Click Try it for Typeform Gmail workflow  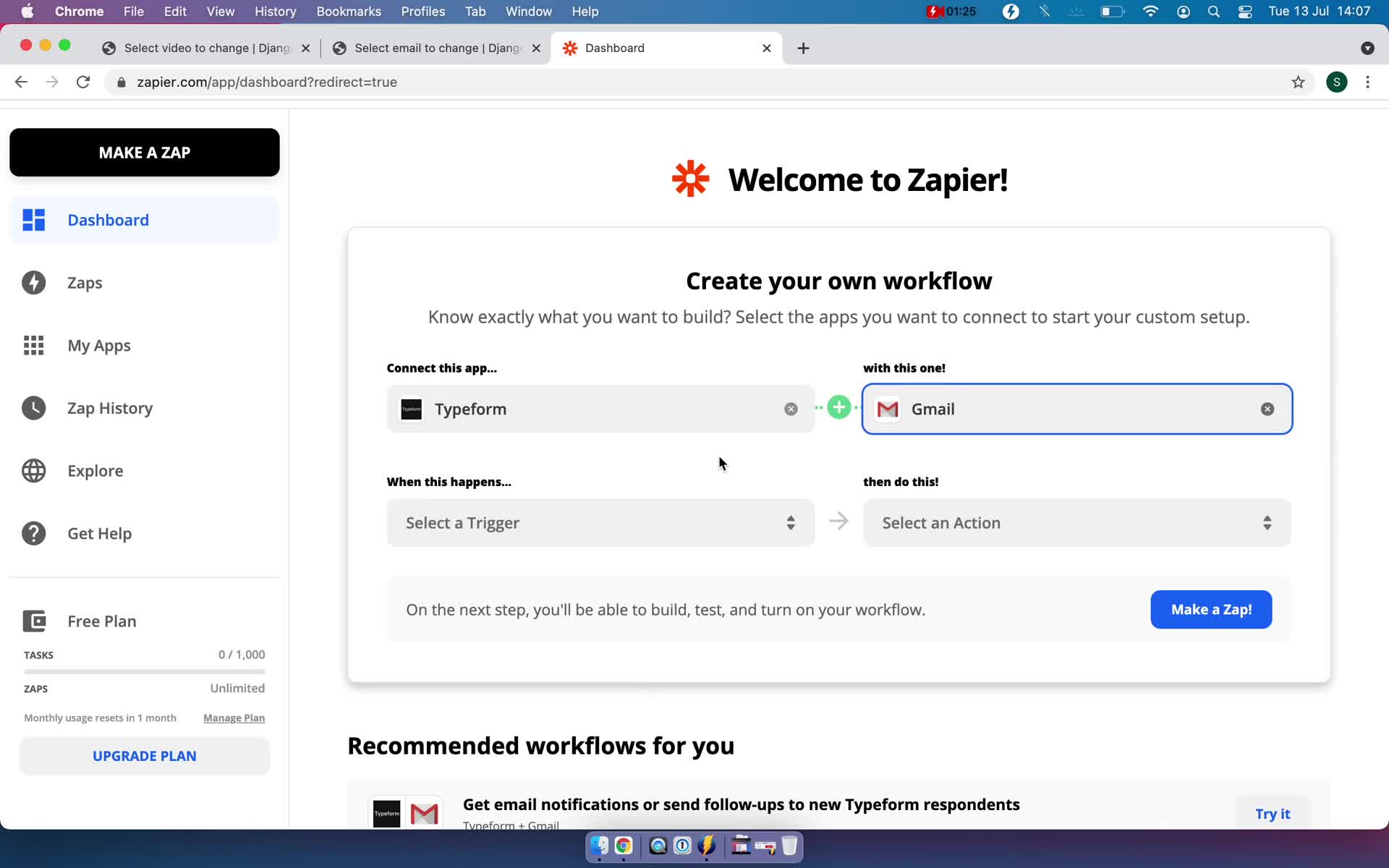(1273, 813)
